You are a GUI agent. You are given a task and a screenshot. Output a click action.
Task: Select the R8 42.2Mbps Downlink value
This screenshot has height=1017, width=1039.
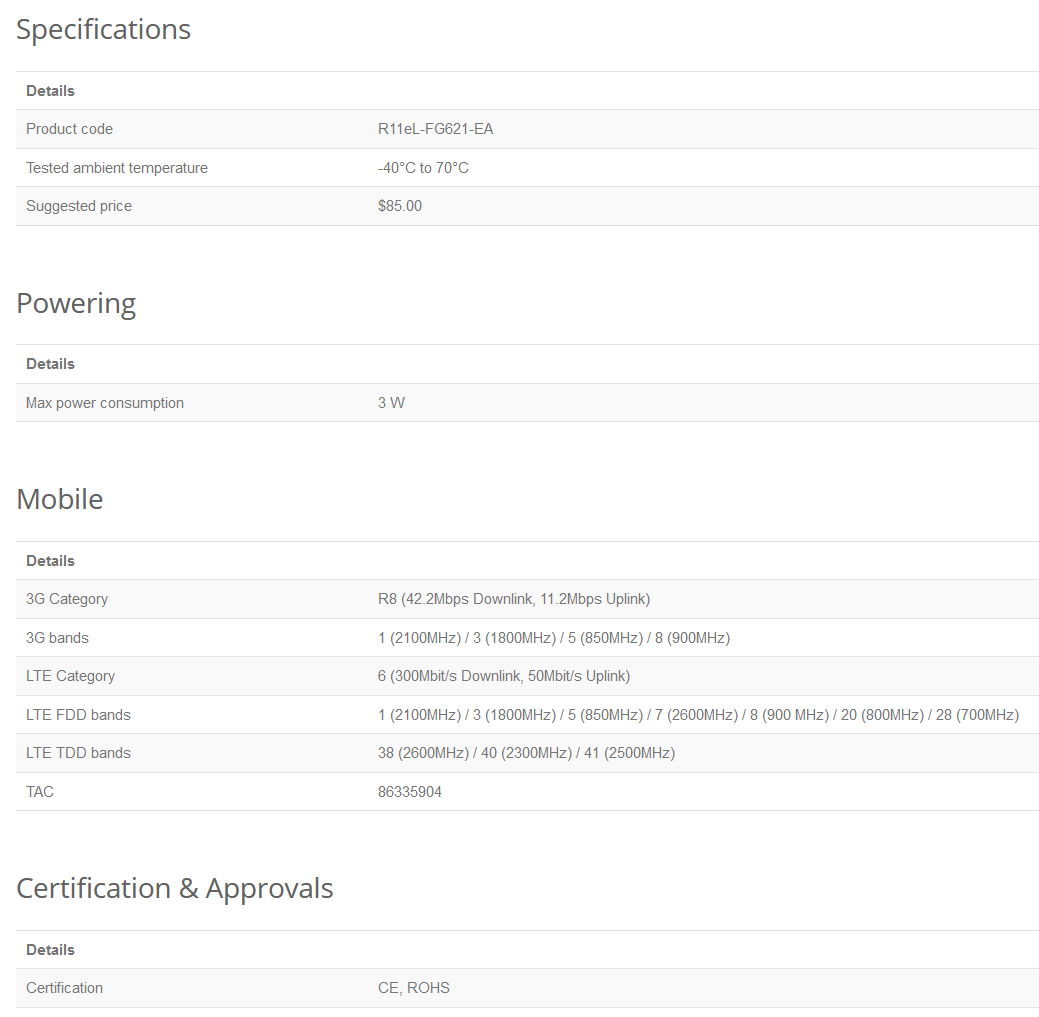pos(514,599)
